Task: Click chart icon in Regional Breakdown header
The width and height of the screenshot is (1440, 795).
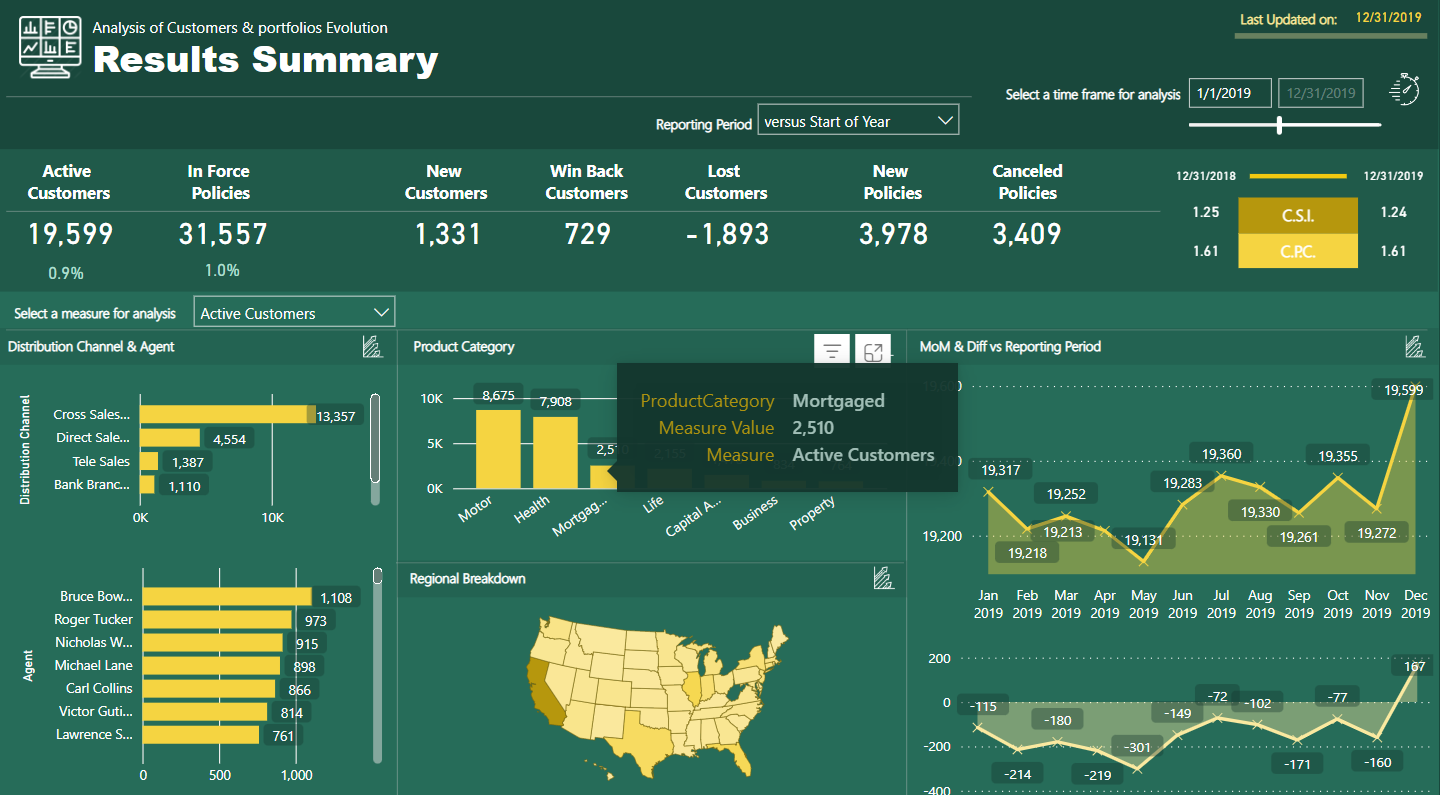Action: 882,578
